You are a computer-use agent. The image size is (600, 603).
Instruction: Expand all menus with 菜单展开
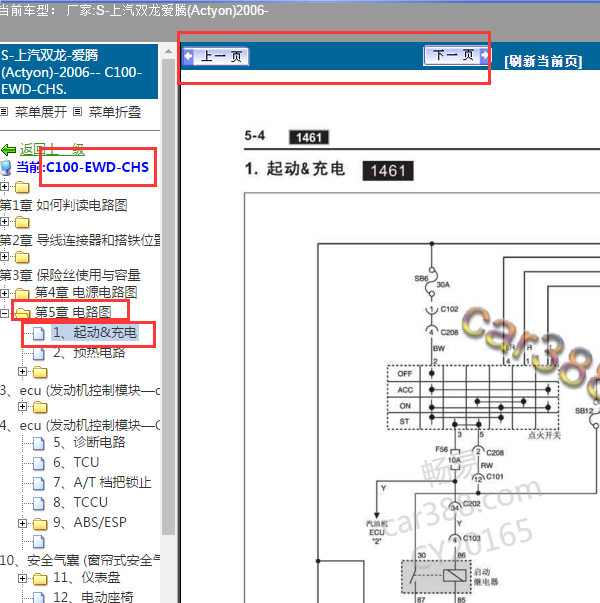click(x=40, y=112)
